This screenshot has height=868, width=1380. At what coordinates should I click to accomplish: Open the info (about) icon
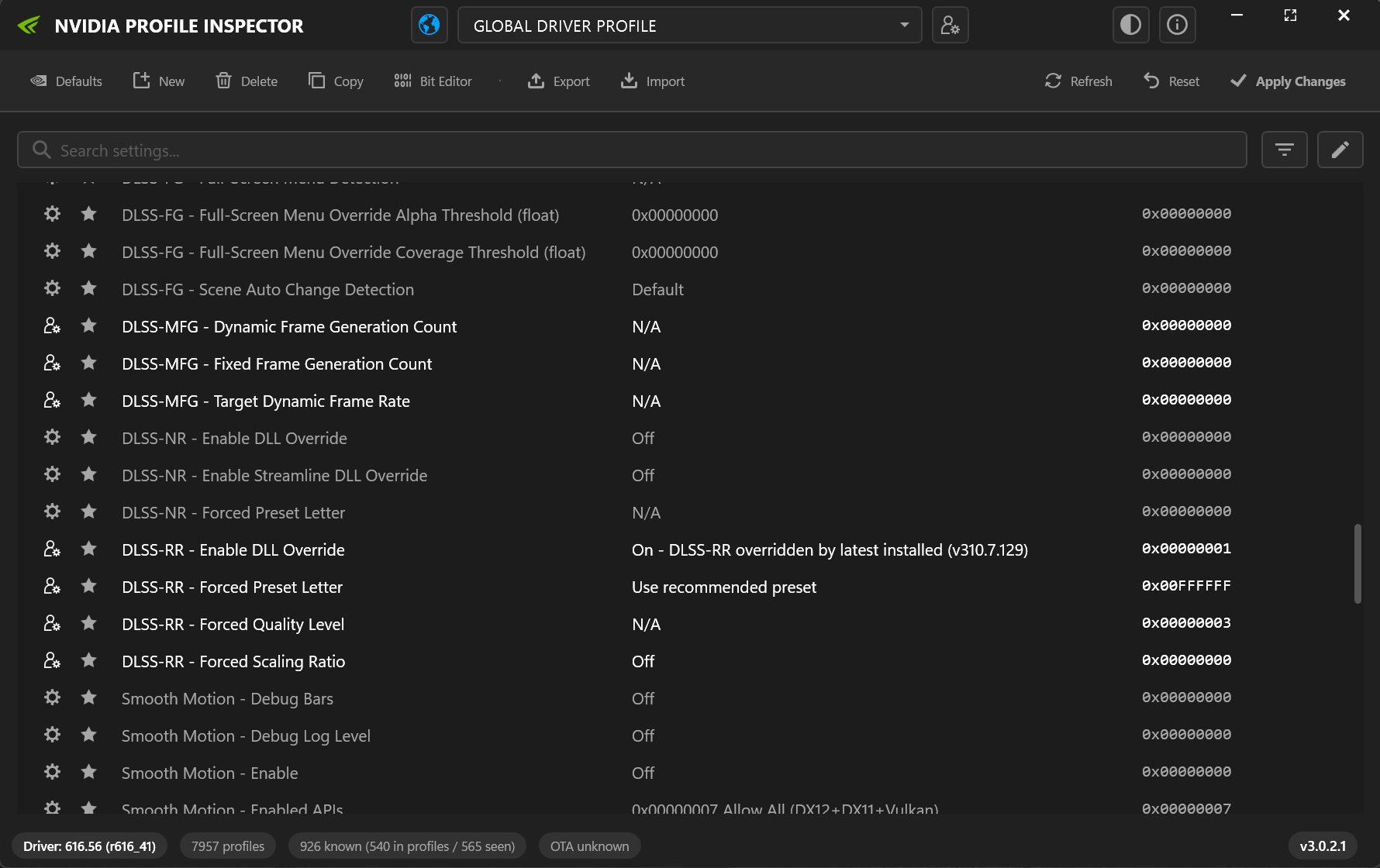(1177, 25)
